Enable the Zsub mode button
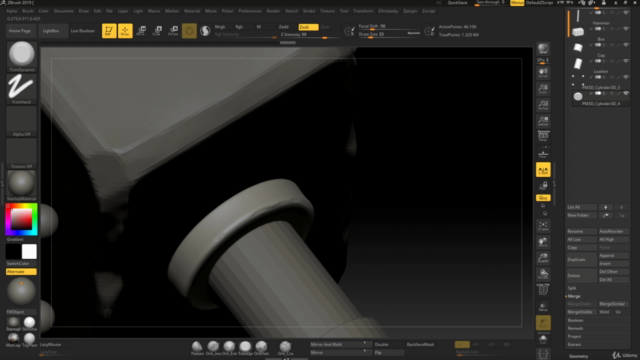 pos(308,27)
